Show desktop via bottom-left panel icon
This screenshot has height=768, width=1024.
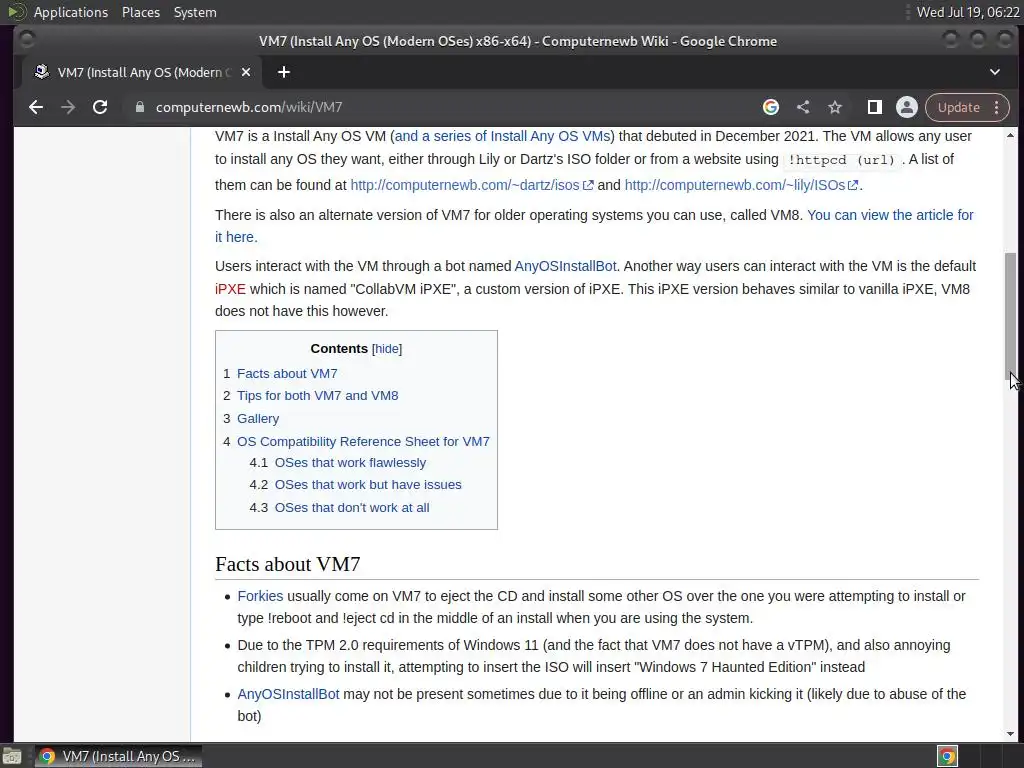12,756
